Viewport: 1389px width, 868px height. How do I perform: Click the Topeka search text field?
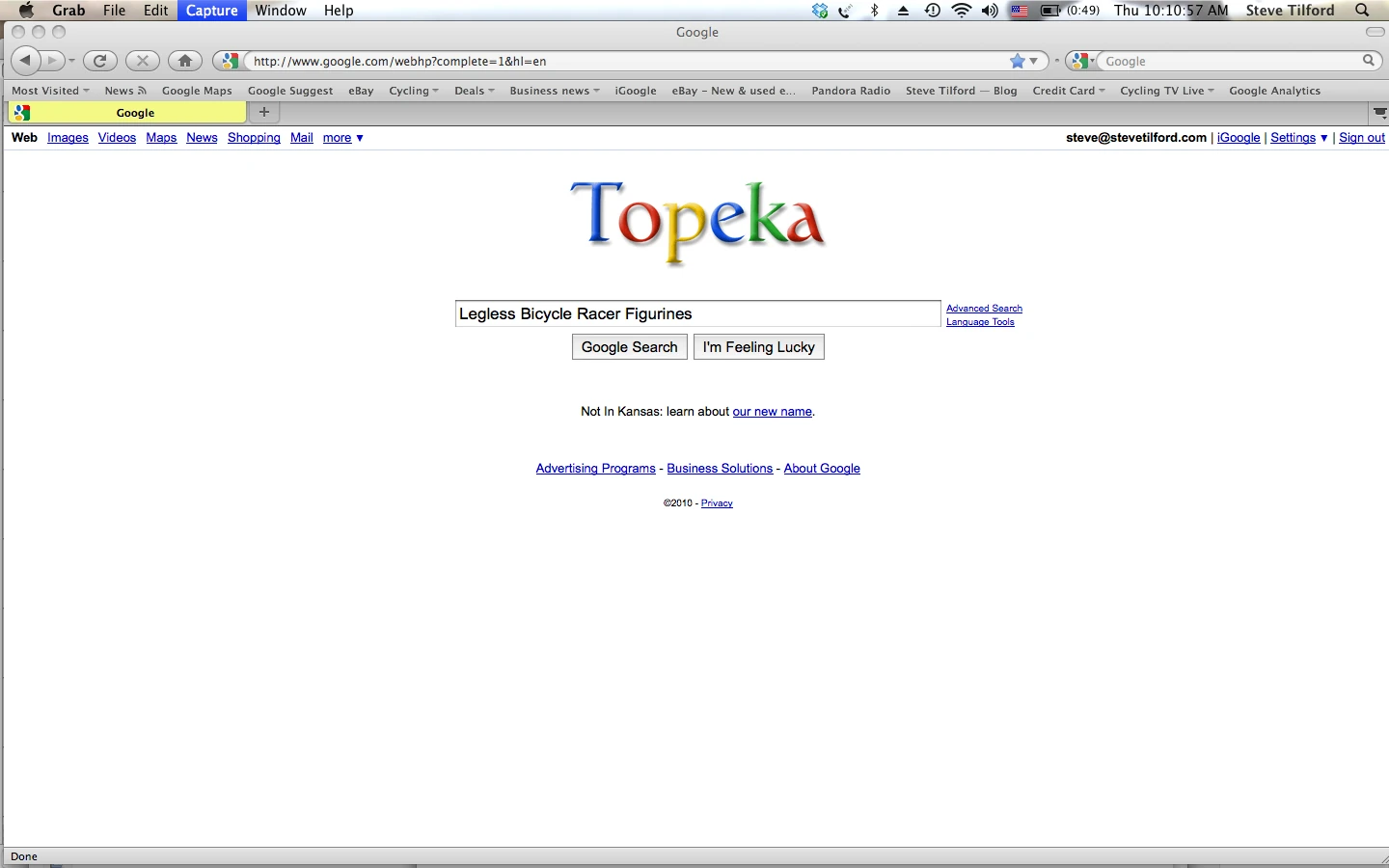click(697, 314)
